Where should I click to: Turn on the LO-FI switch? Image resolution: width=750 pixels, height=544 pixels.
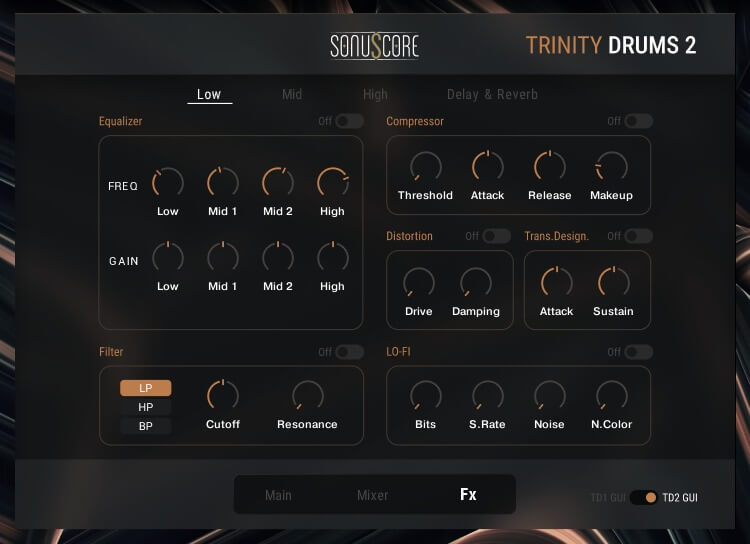[639, 352]
